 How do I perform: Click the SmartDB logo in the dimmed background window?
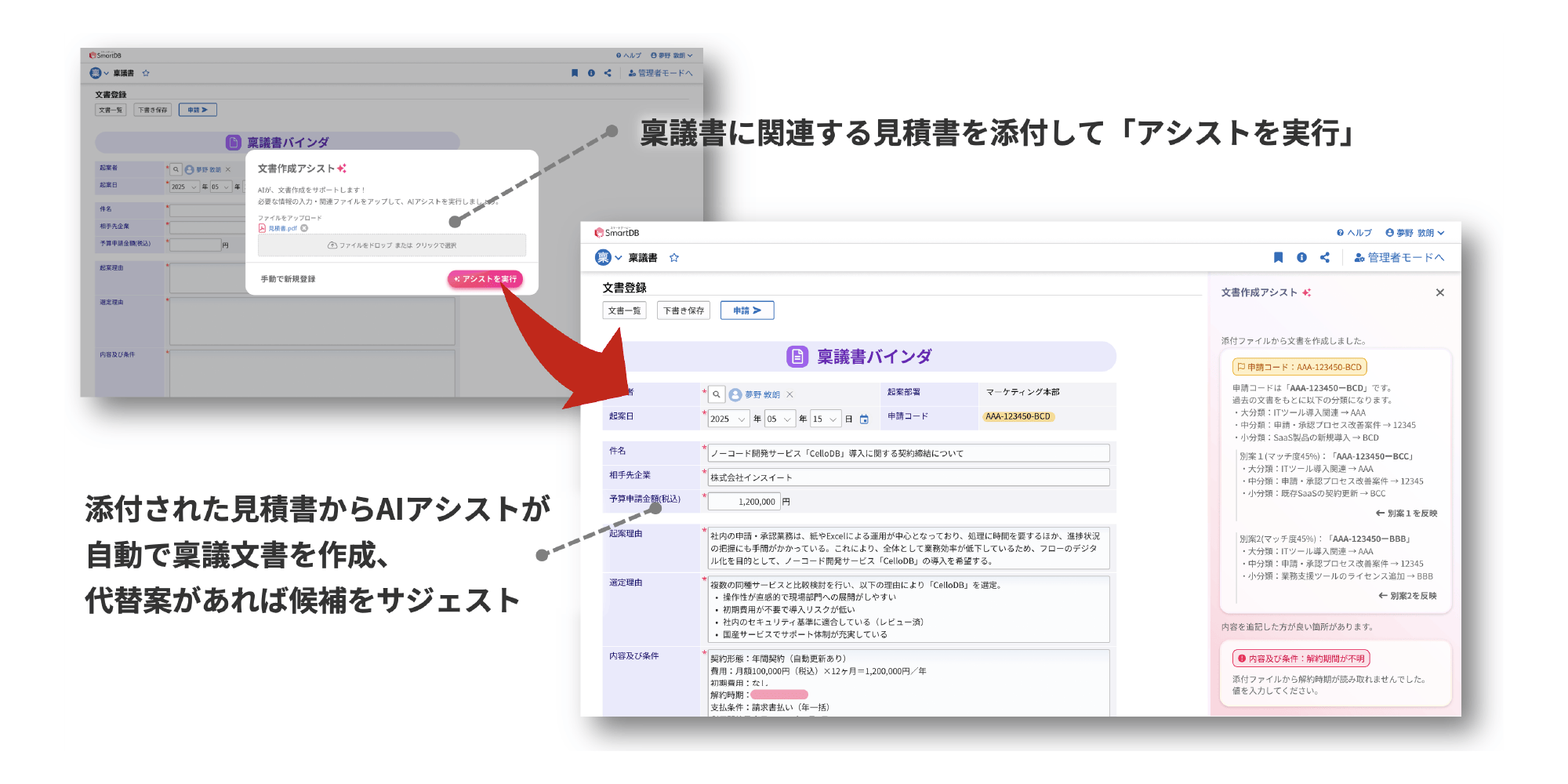(105, 56)
